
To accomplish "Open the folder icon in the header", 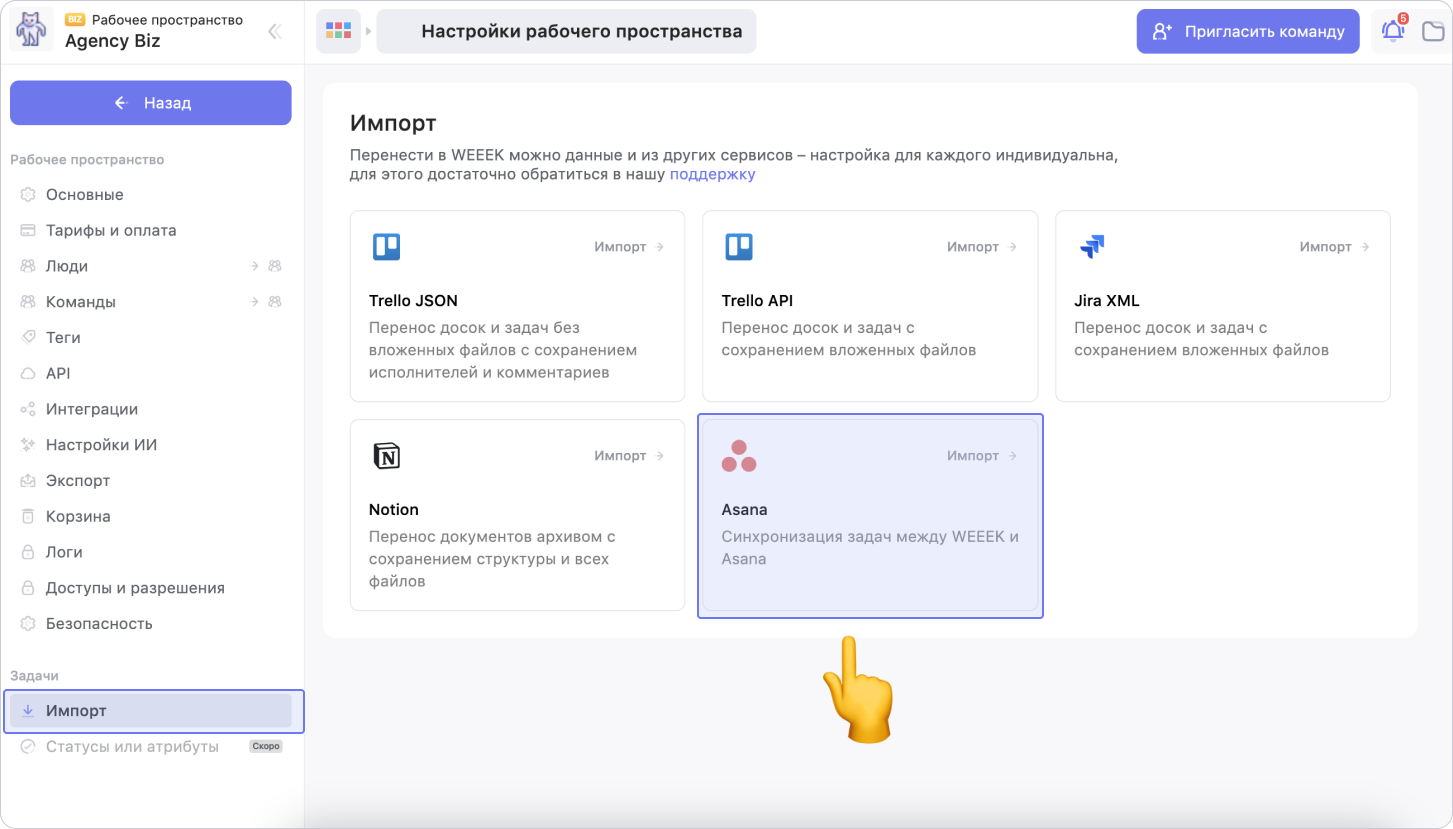I will 1434,31.
